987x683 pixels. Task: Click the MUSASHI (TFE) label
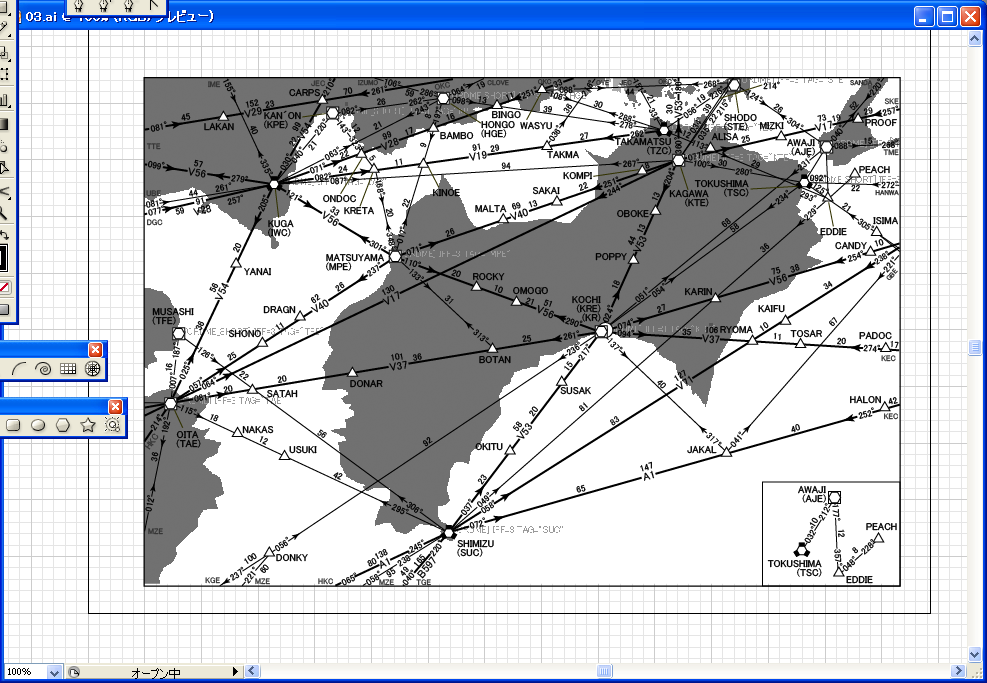[x=172, y=316]
